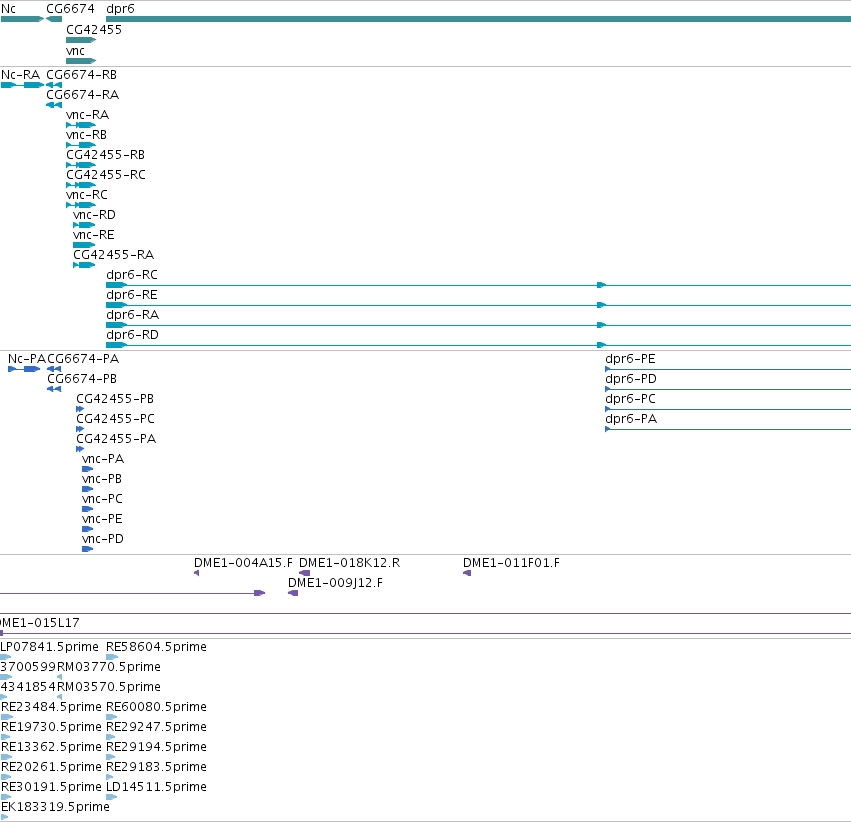Select the CG42455-PB protein
The height and width of the screenshot is (822, 851).
[80, 409]
